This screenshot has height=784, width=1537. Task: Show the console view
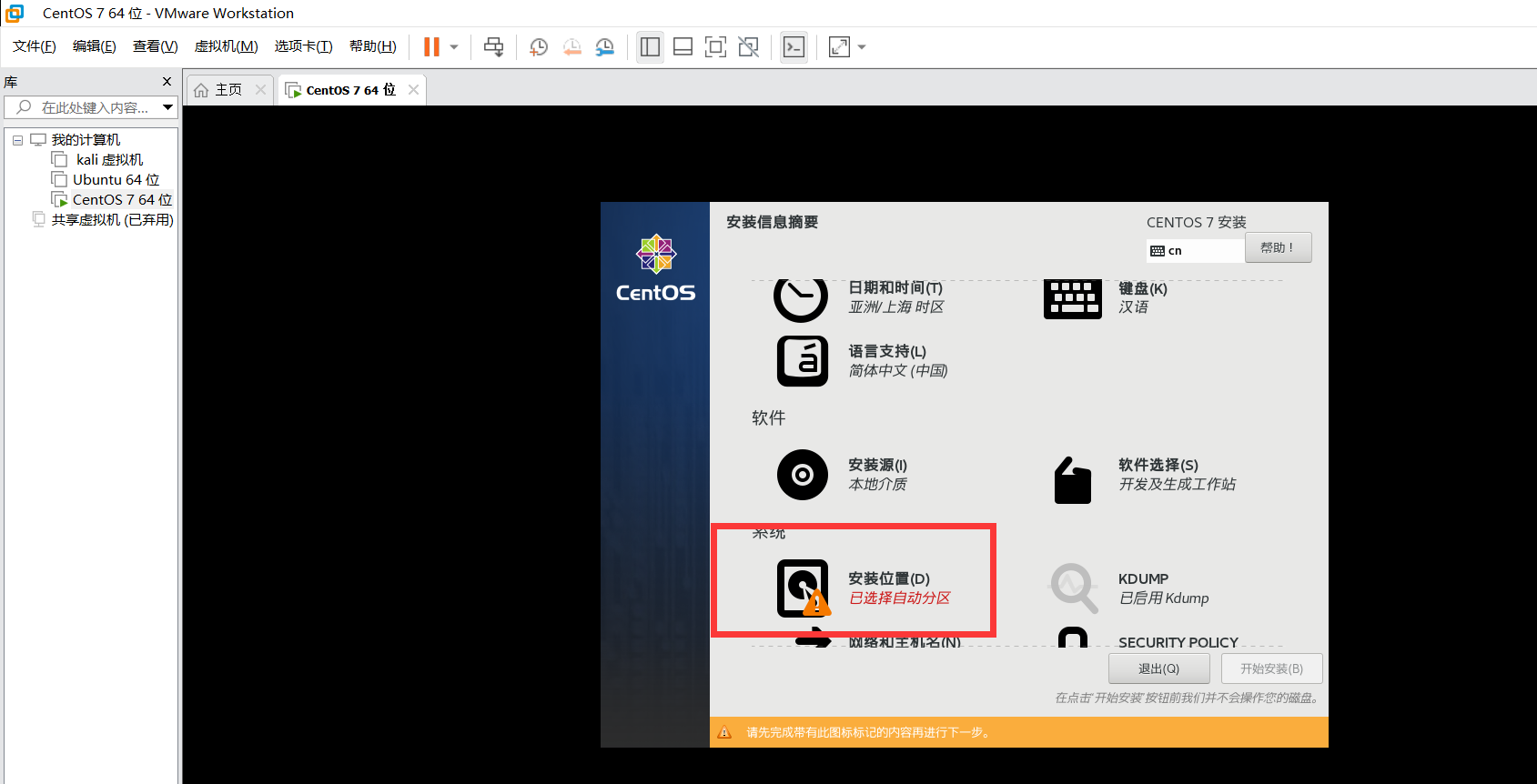click(x=794, y=47)
